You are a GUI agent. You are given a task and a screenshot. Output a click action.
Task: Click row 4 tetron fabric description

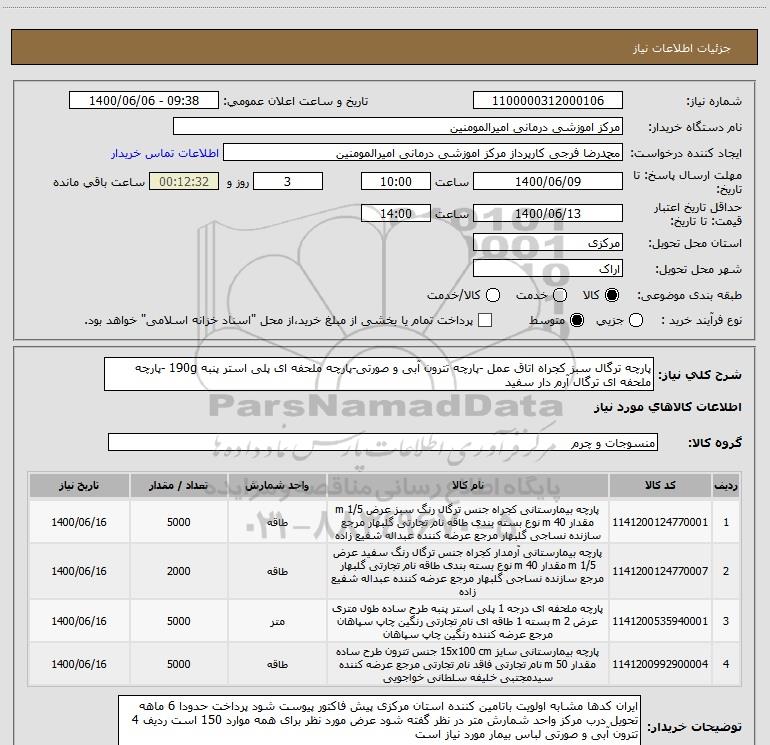coord(468,664)
